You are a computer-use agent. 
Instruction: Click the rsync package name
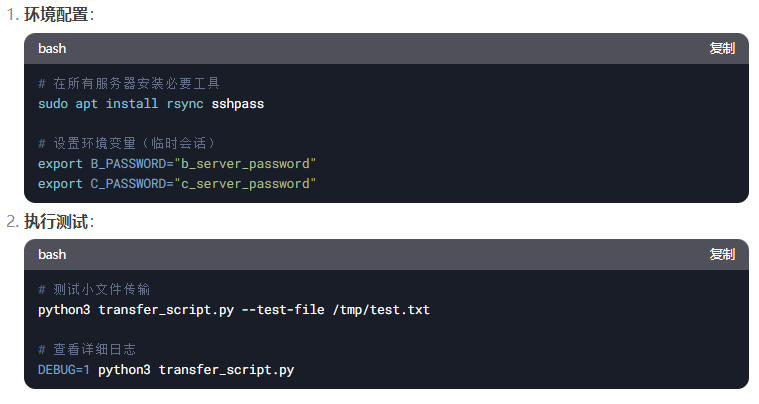[x=185, y=103]
